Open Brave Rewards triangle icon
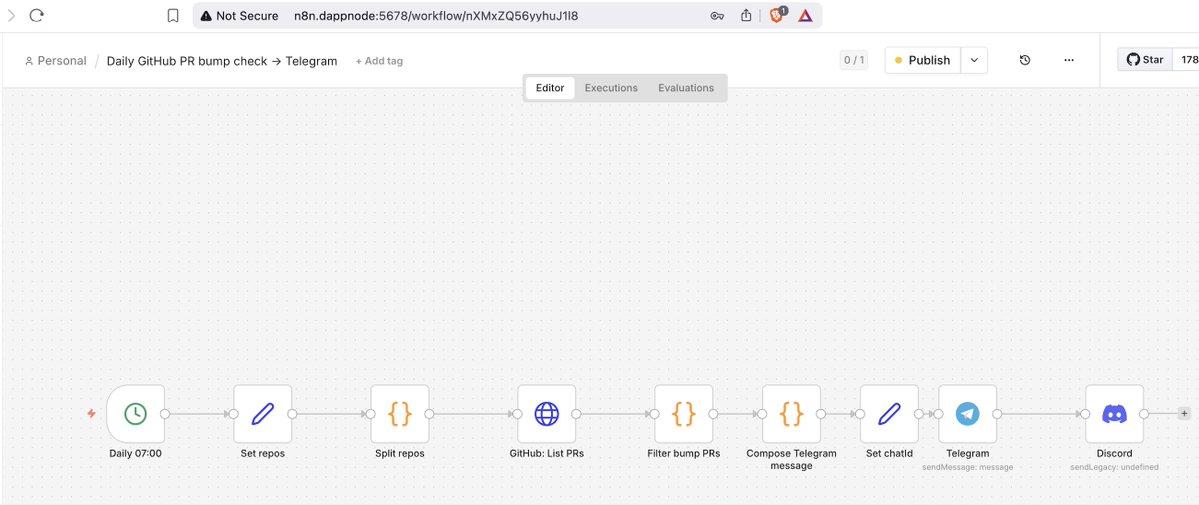 805,15
